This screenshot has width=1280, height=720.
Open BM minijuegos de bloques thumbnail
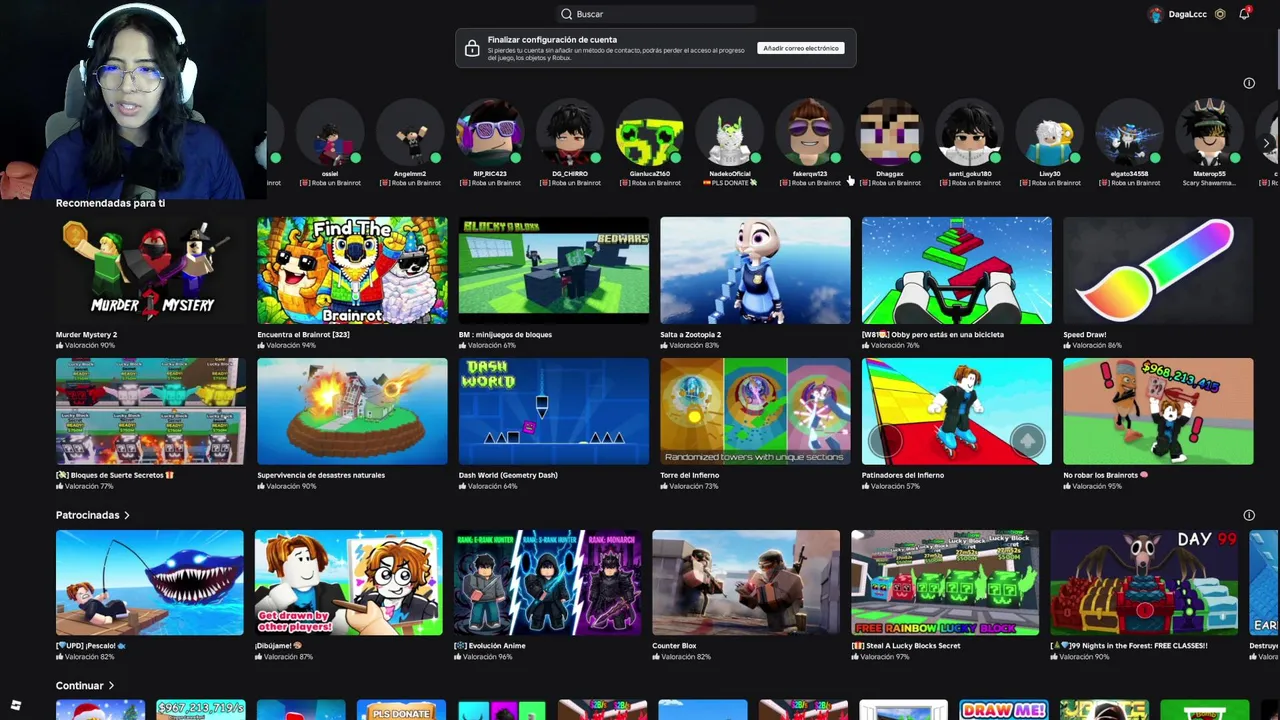tap(554, 270)
